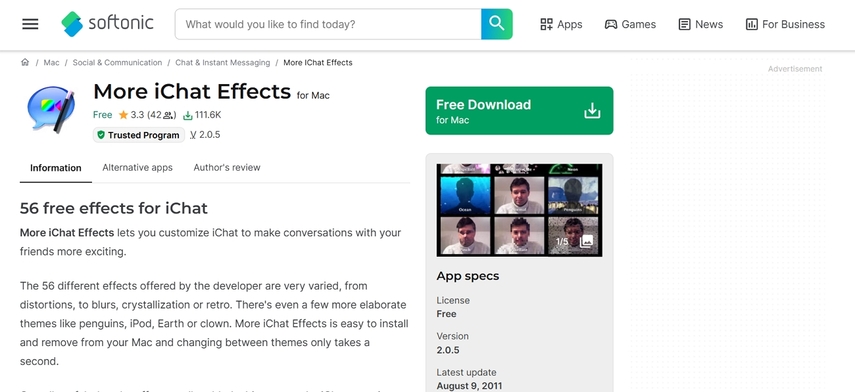Click the Softonic logo
Screen dimensions: 855x392
coord(107,24)
